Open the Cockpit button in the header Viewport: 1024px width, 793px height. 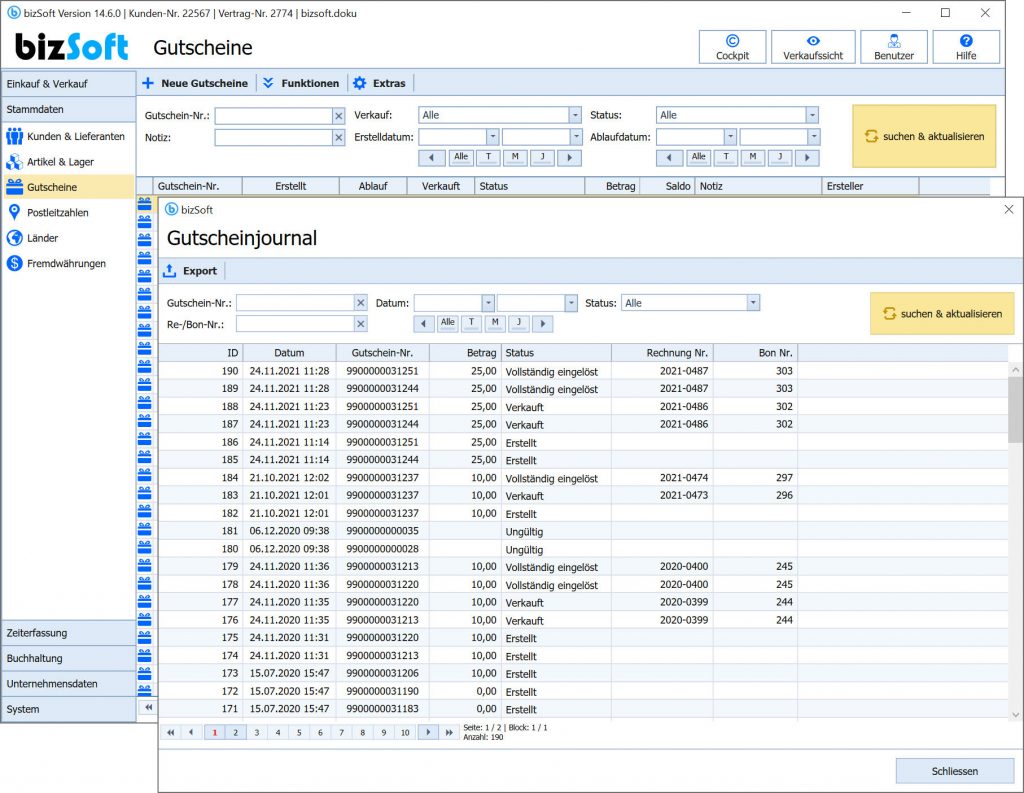732,47
